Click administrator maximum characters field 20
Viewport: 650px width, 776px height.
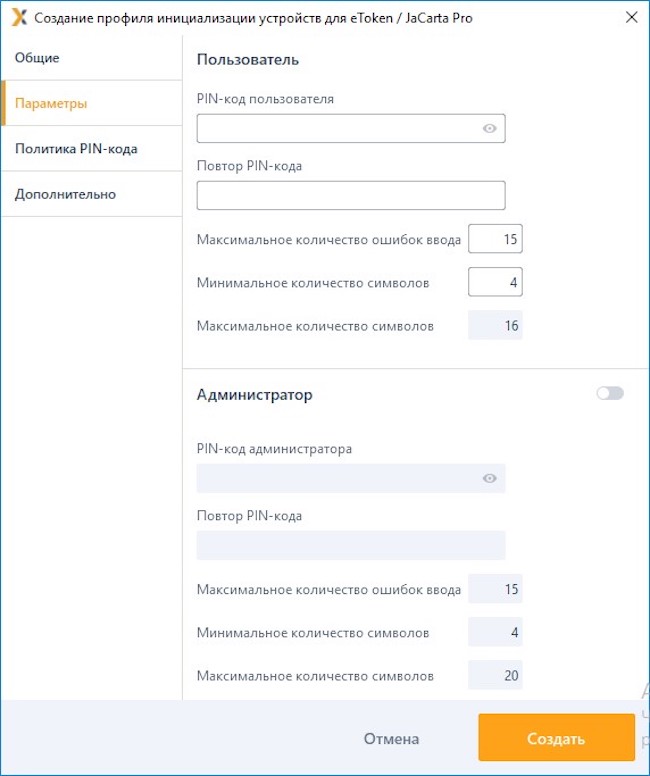(495, 676)
